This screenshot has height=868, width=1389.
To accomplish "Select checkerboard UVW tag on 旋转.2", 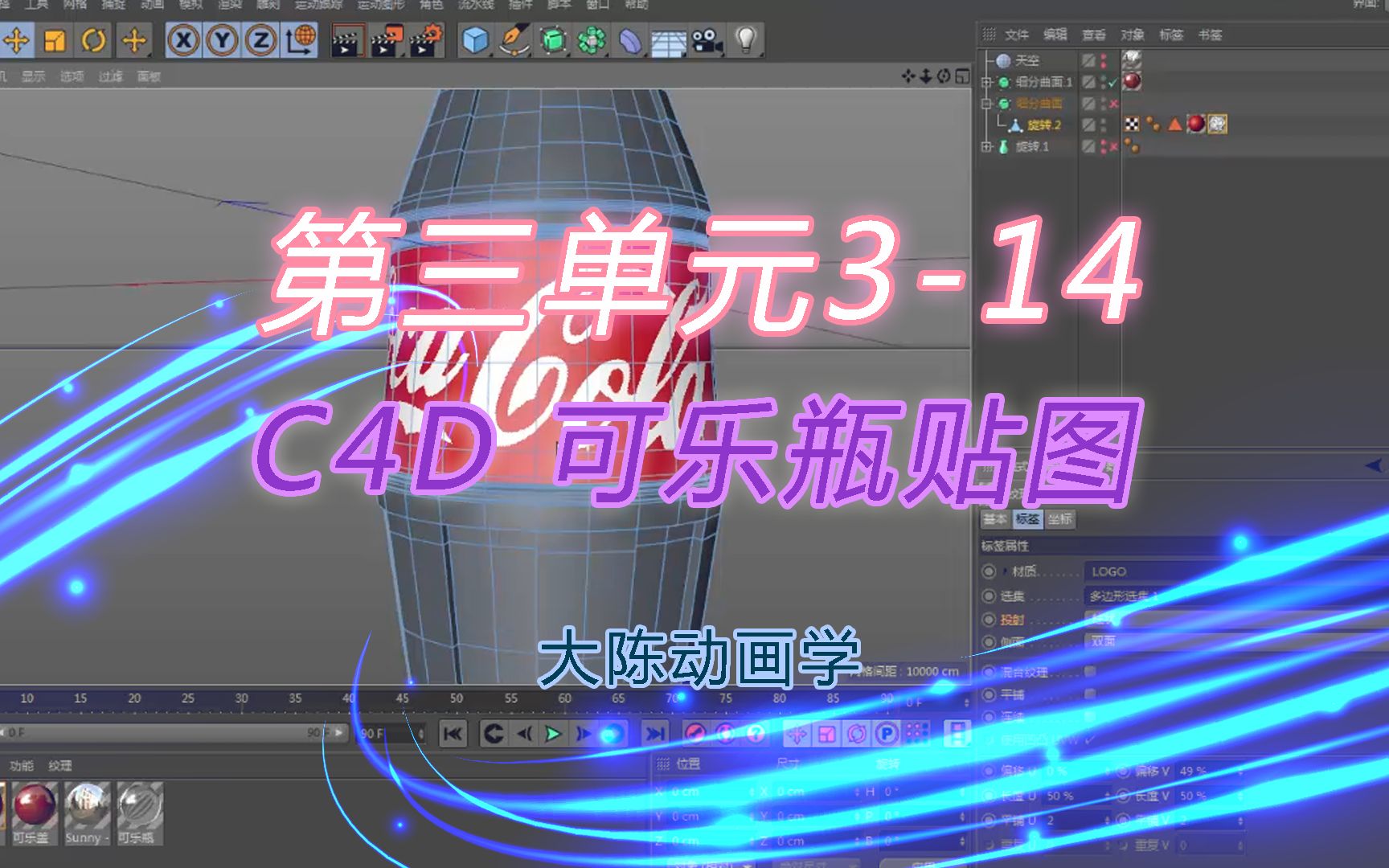I will tap(1133, 124).
